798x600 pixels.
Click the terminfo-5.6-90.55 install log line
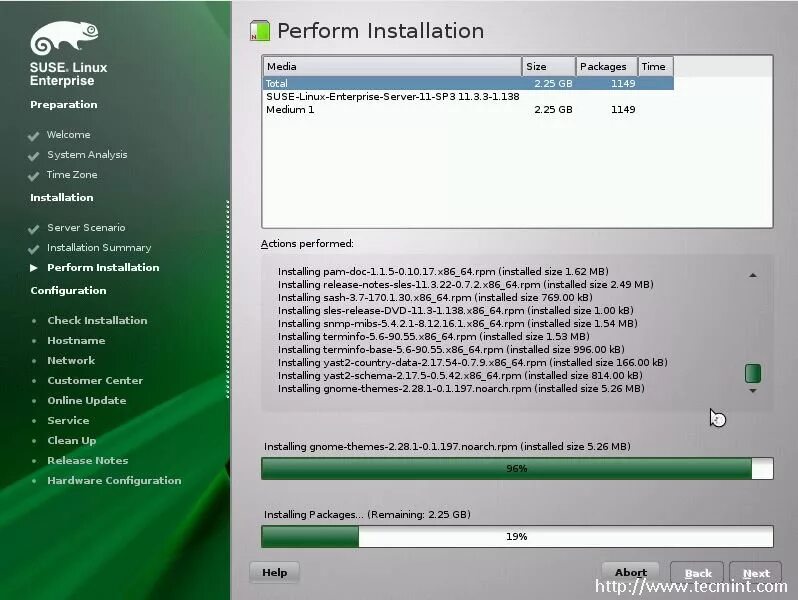[434, 336]
